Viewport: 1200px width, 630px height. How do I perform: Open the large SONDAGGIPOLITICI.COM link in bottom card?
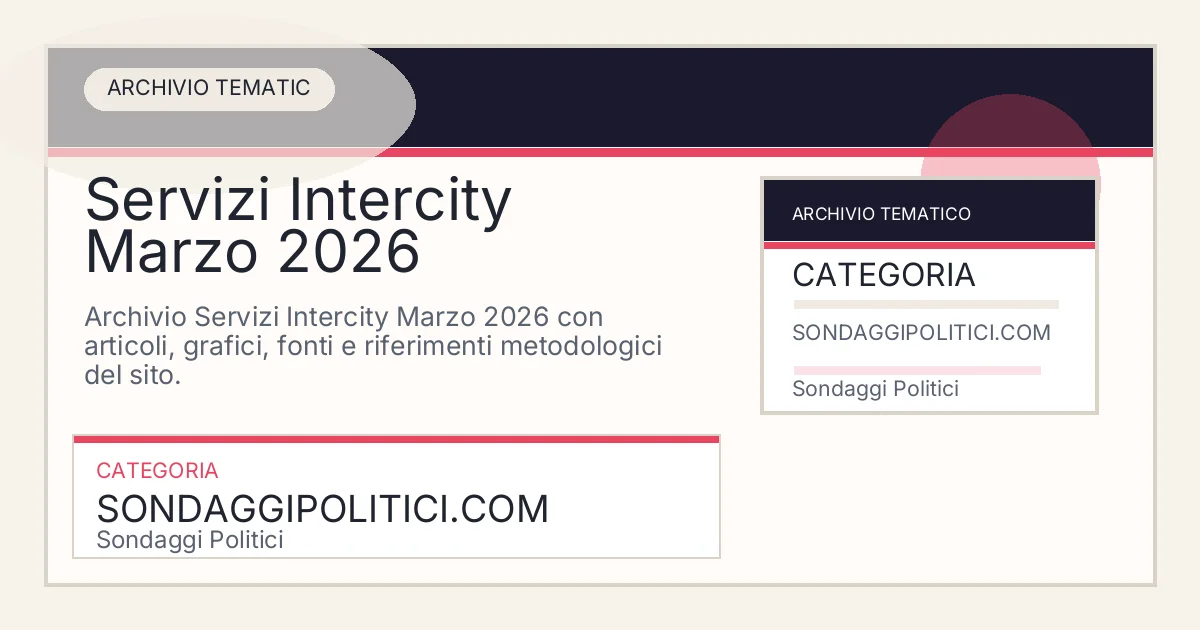coord(322,509)
